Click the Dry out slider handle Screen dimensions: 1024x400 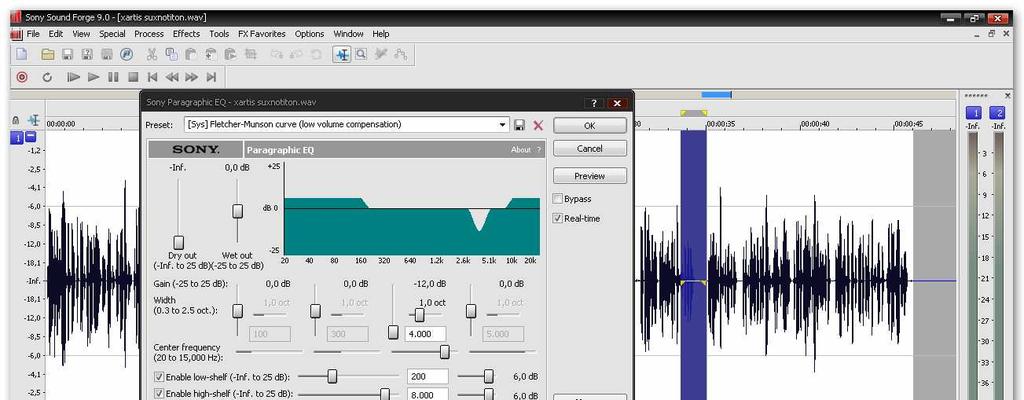tap(178, 243)
